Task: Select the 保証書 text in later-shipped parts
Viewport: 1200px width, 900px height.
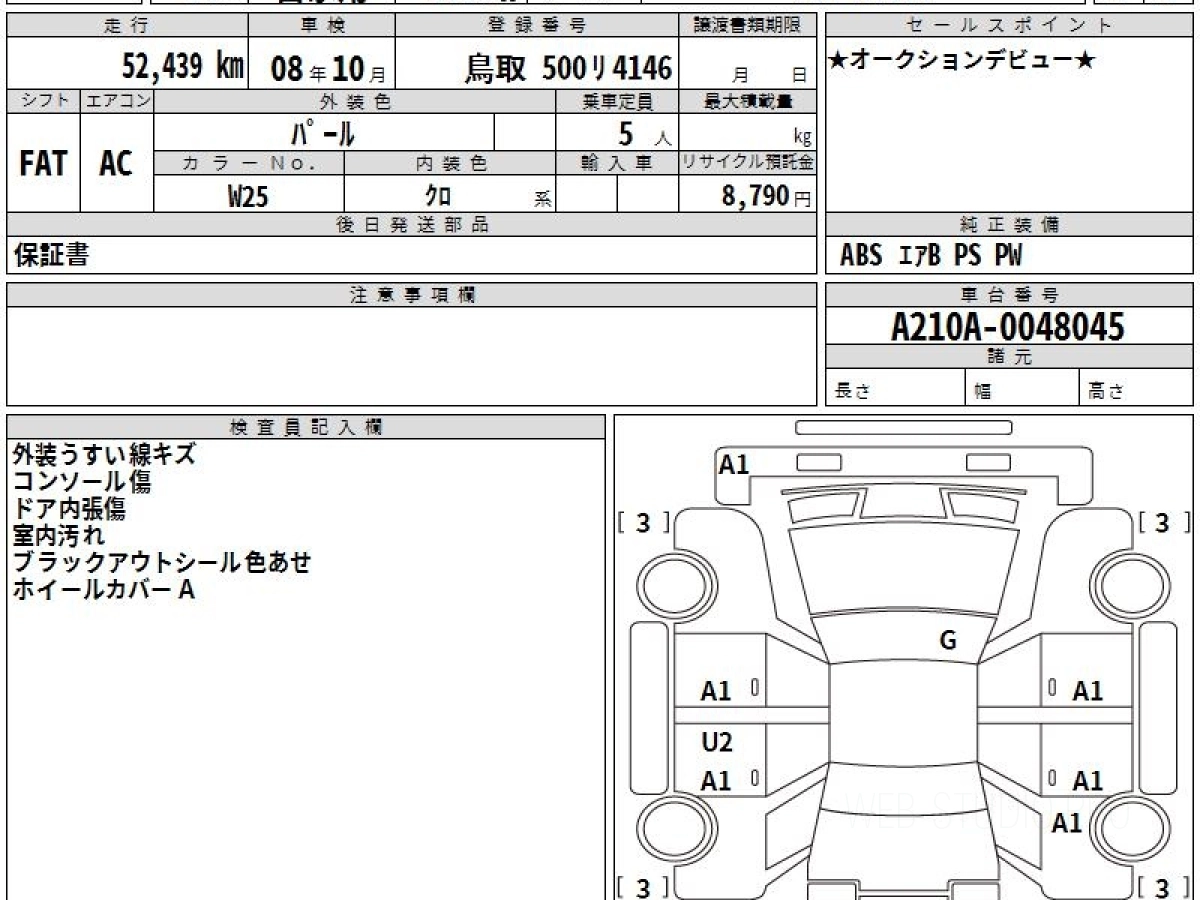Action: 51,256
